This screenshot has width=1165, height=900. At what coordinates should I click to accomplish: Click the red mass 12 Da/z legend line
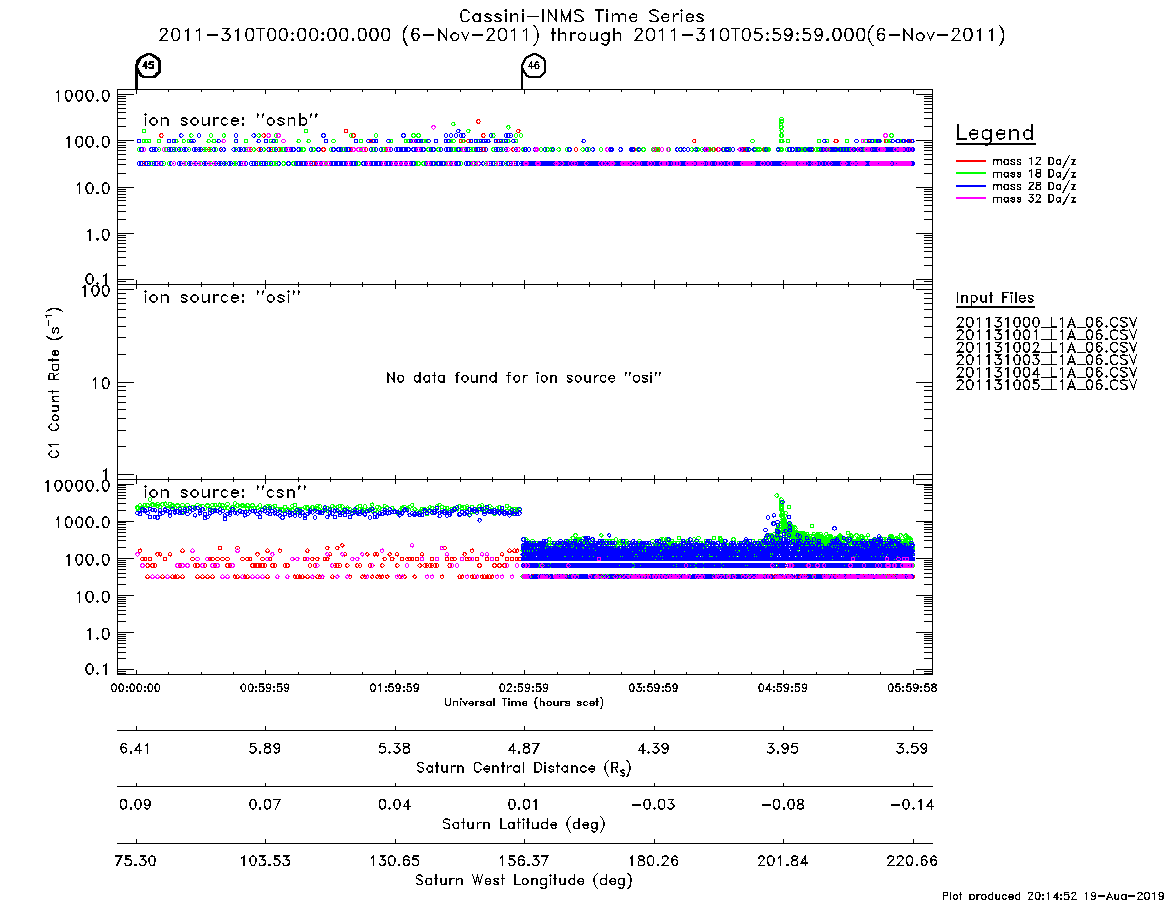pyautogui.click(x=970, y=161)
